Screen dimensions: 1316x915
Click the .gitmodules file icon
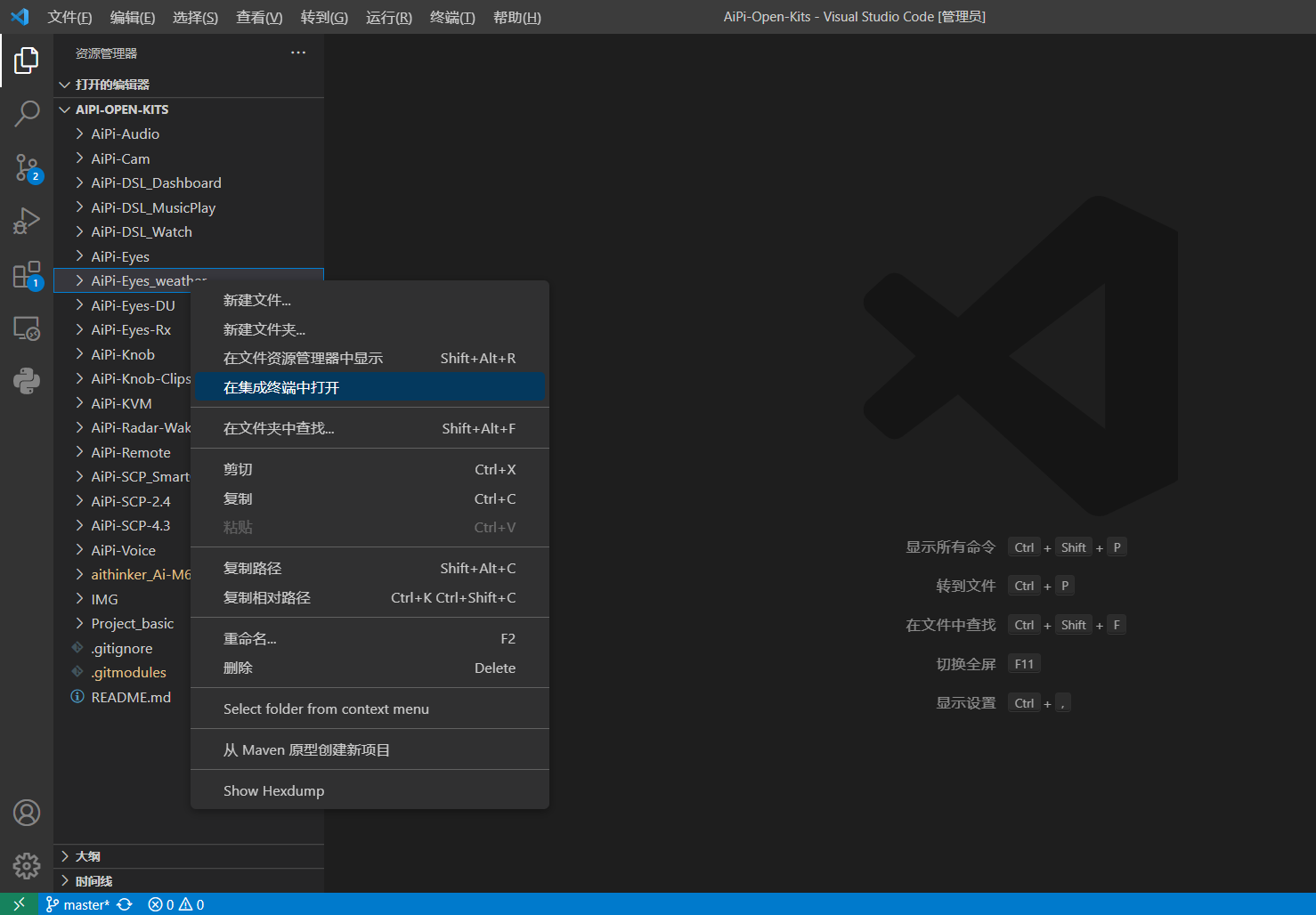[77, 672]
